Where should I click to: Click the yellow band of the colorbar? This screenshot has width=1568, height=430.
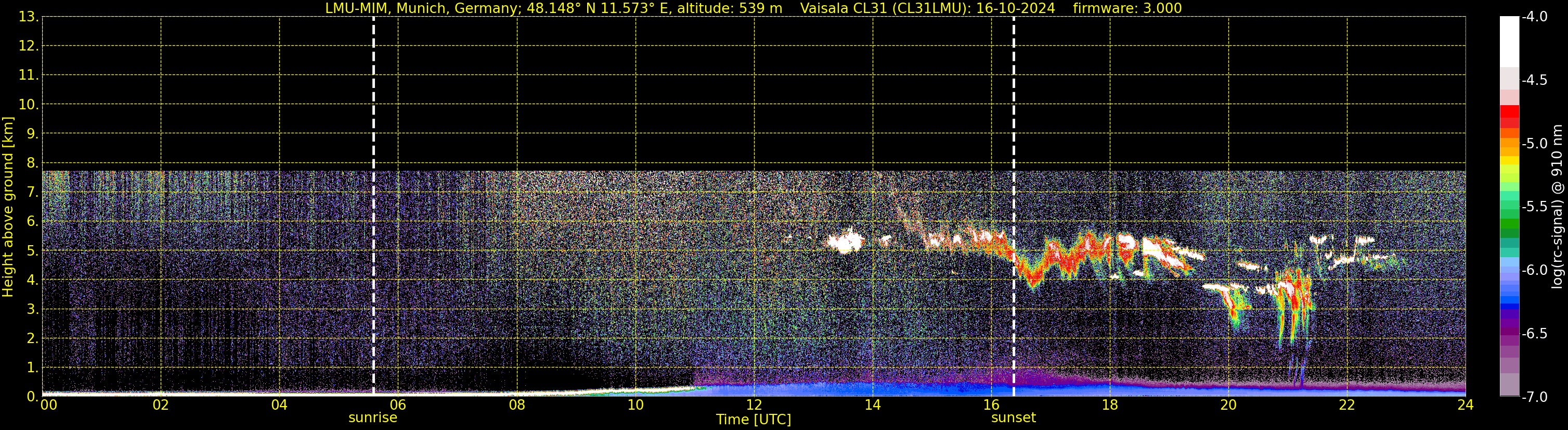[x=1510, y=160]
